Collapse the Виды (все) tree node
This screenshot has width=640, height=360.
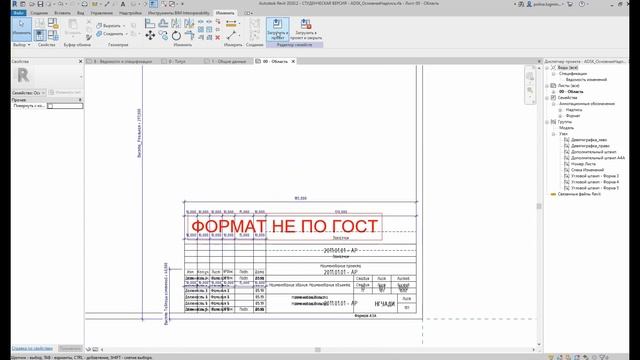[x=547, y=68]
